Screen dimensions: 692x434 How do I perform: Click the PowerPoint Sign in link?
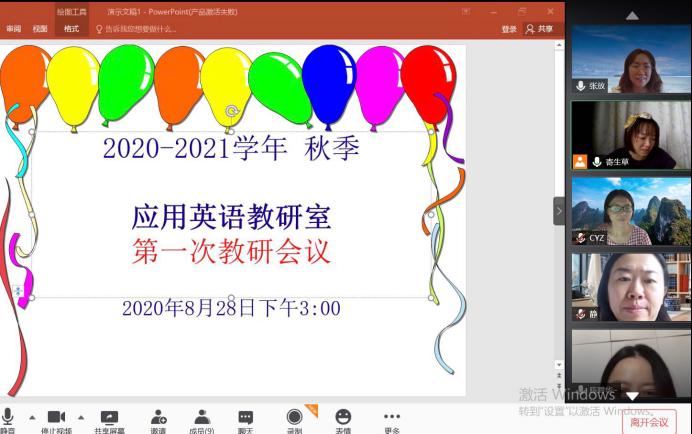point(509,29)
